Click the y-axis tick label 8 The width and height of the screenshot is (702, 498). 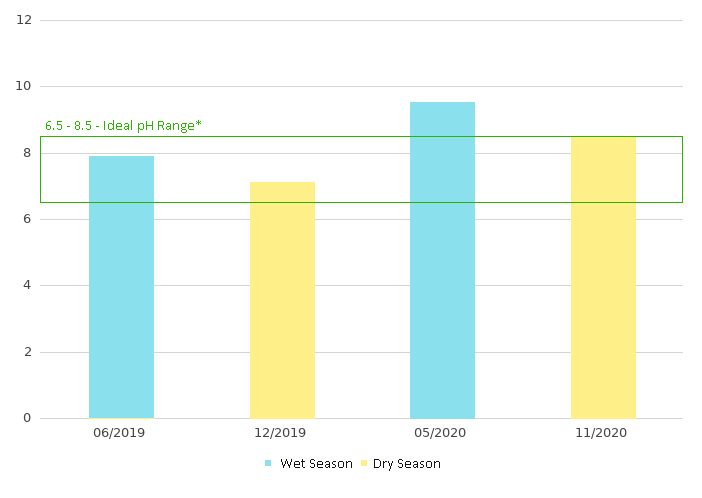coord(27,153)
